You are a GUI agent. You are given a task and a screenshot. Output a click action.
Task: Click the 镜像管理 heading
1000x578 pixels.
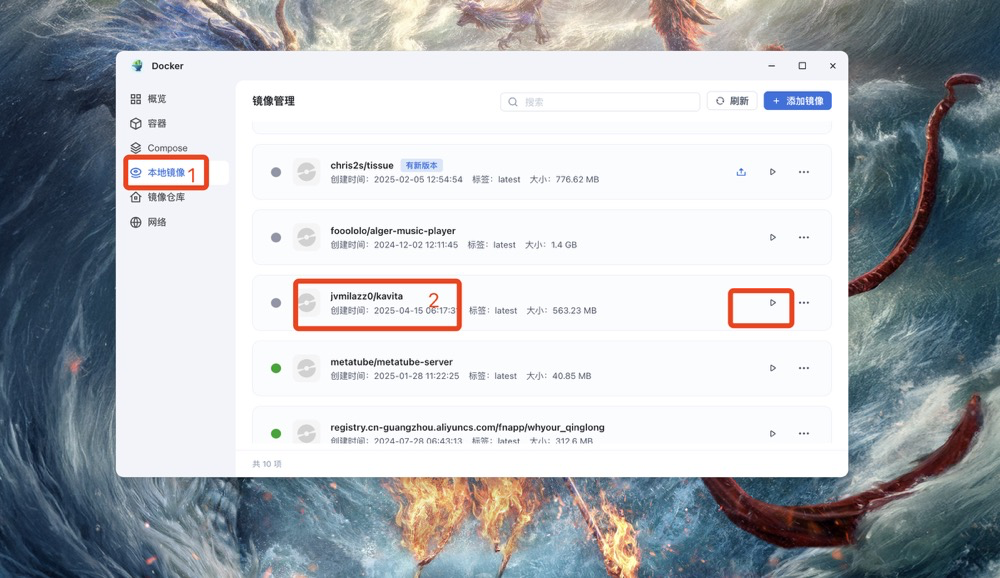[x=274, y=101]
